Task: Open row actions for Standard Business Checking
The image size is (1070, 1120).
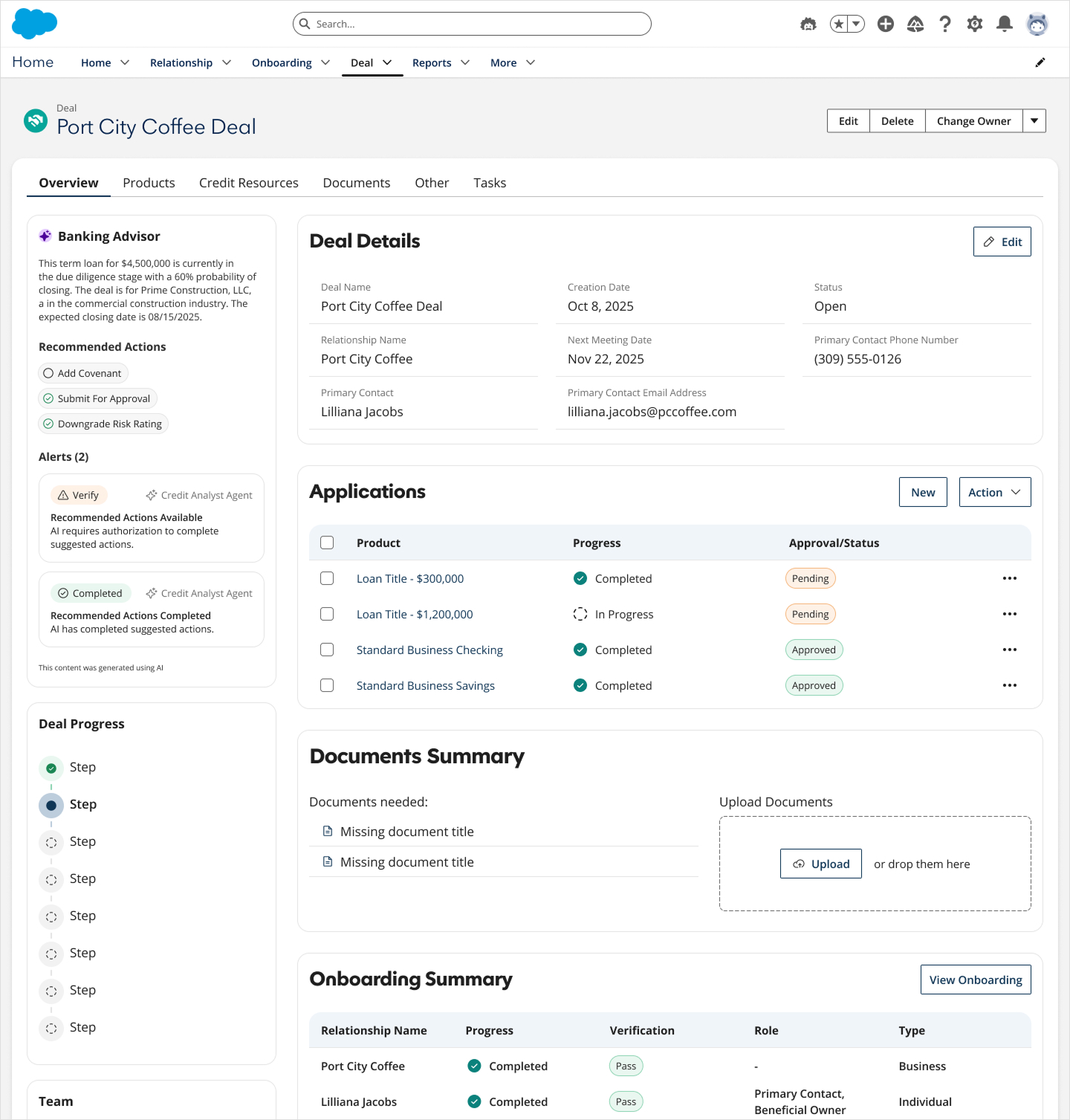Action: click(x=1009, y=650)
